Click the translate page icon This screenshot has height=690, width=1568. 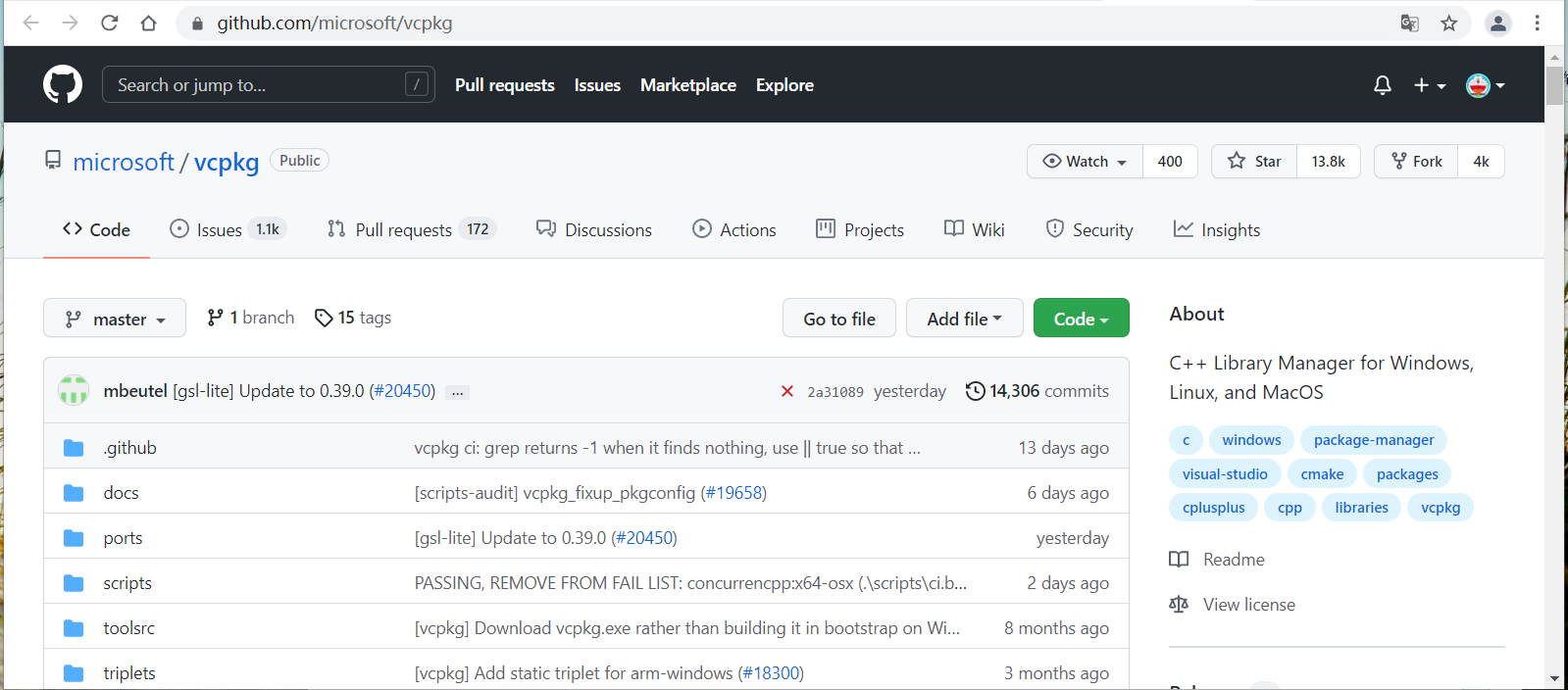(1410, 23)
